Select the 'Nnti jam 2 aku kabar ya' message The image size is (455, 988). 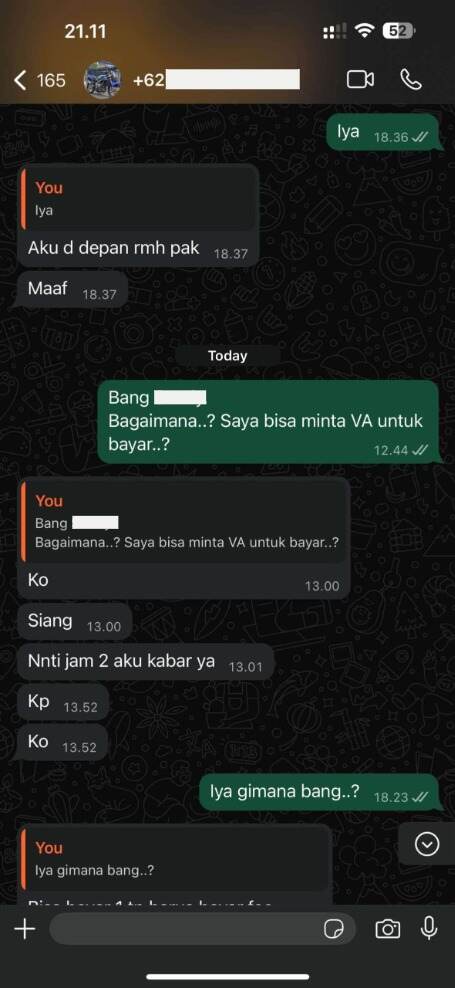pyautogui.click(x=146, y=662)
